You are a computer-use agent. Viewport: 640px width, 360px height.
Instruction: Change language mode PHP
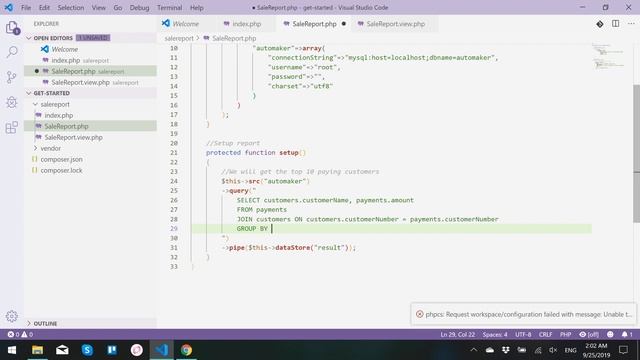(x=565, y=334)
